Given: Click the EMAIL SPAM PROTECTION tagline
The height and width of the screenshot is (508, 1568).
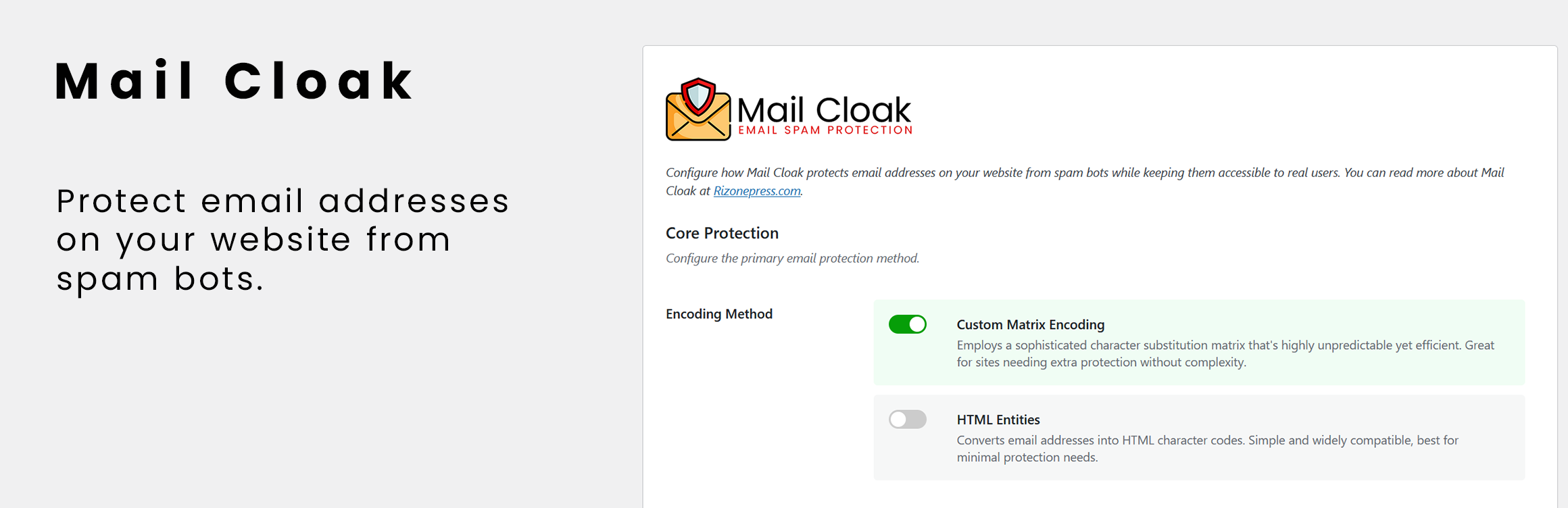Looking at the screenshot, I should (825, 130).
